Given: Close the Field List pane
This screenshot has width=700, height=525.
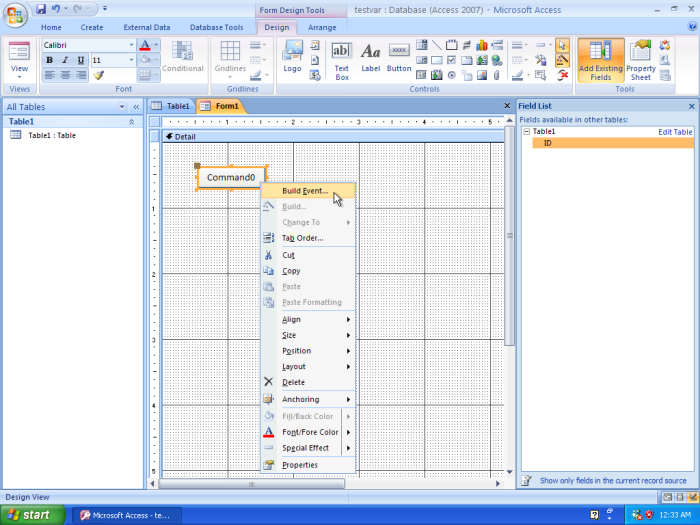Looking at the screenshot, I should click(x=692, y=106).
